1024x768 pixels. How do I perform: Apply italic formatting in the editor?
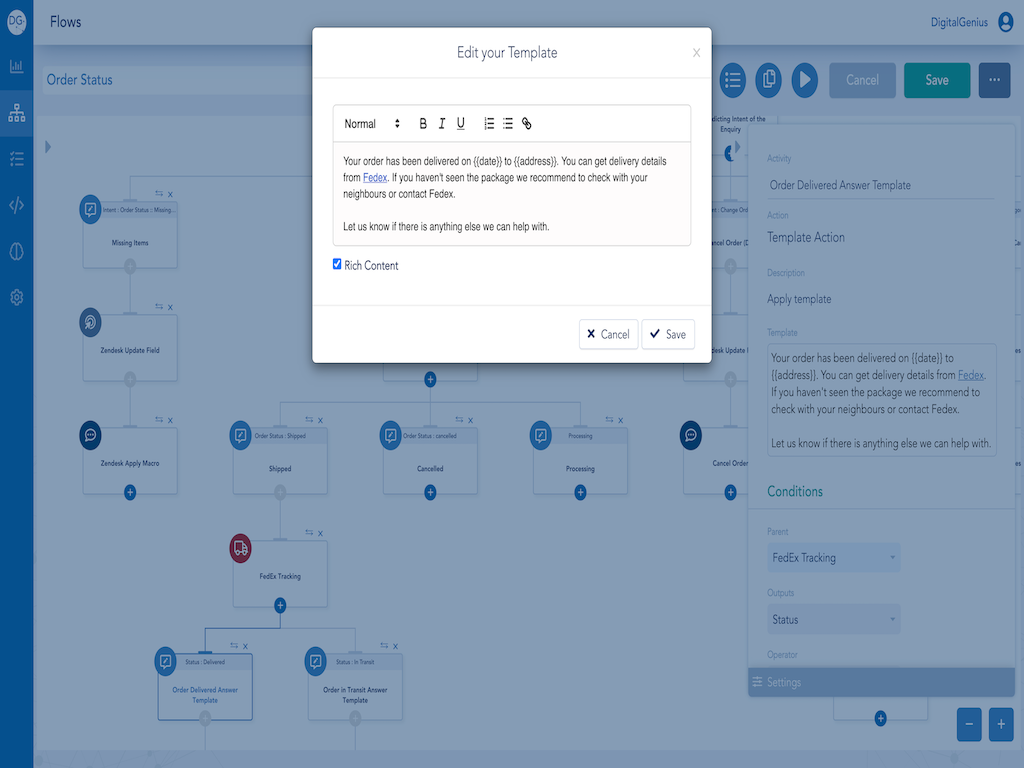point(442,124)
